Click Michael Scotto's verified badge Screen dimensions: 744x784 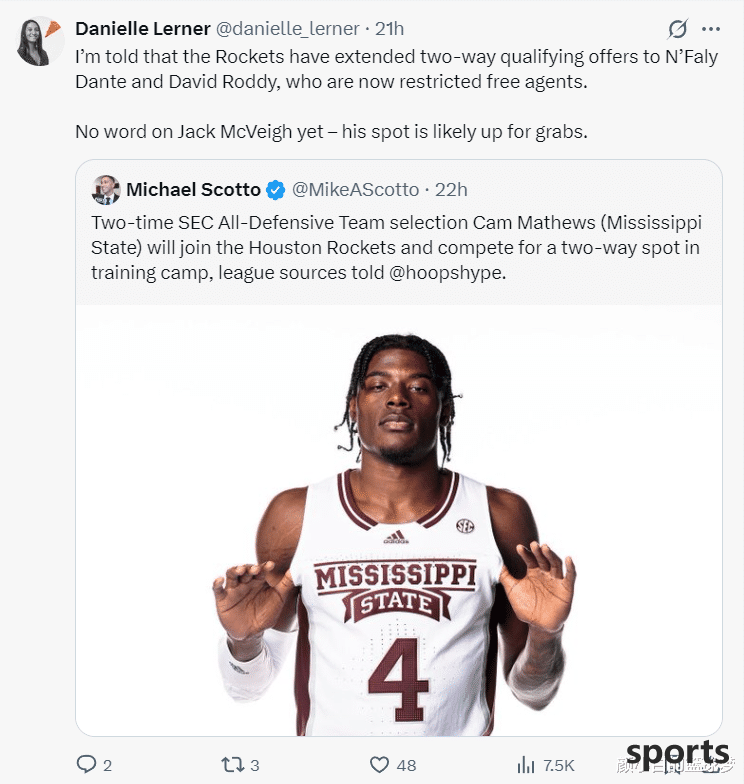[275, 190]
